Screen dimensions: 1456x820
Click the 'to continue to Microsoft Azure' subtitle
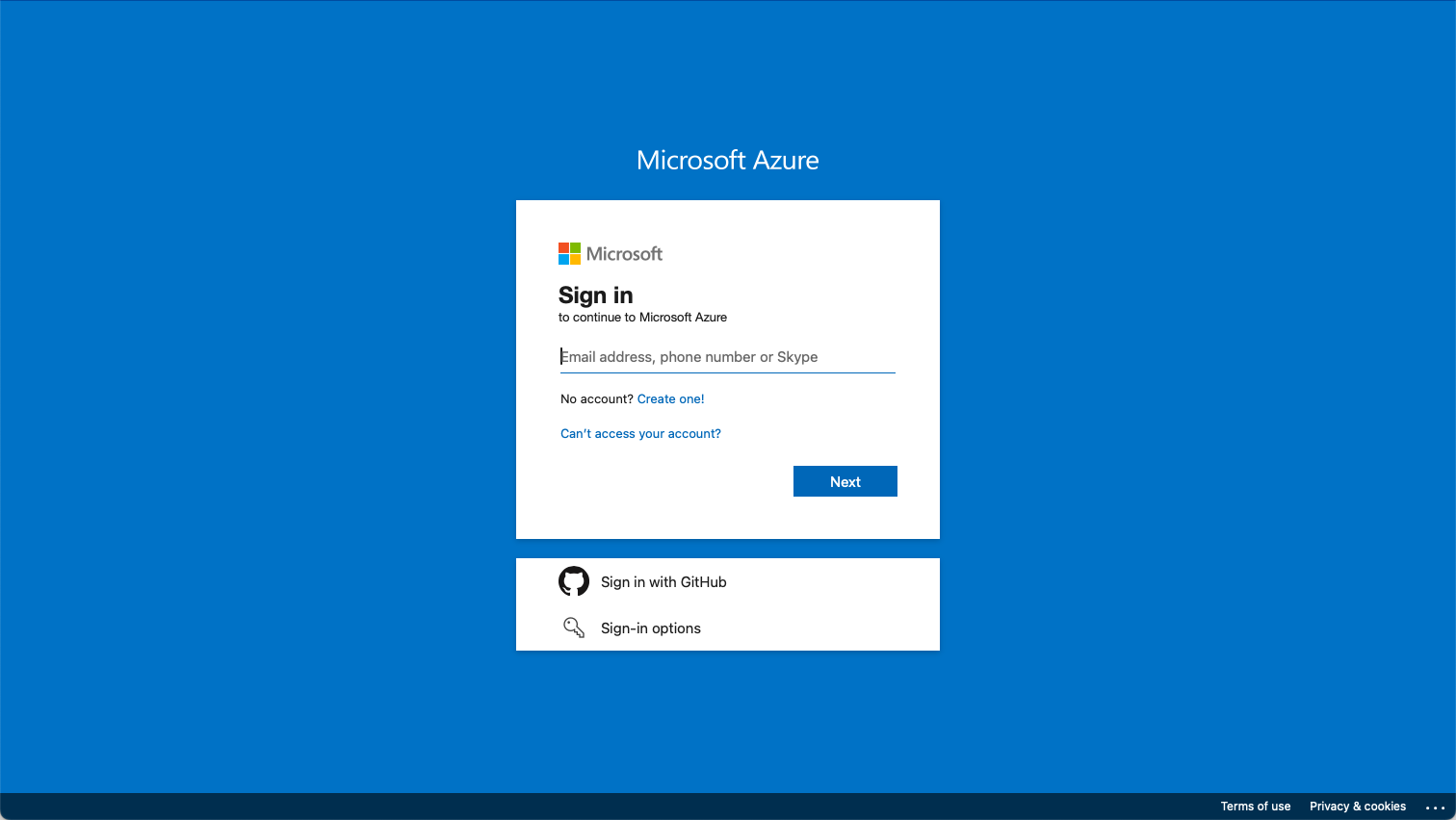pos(642,318)
